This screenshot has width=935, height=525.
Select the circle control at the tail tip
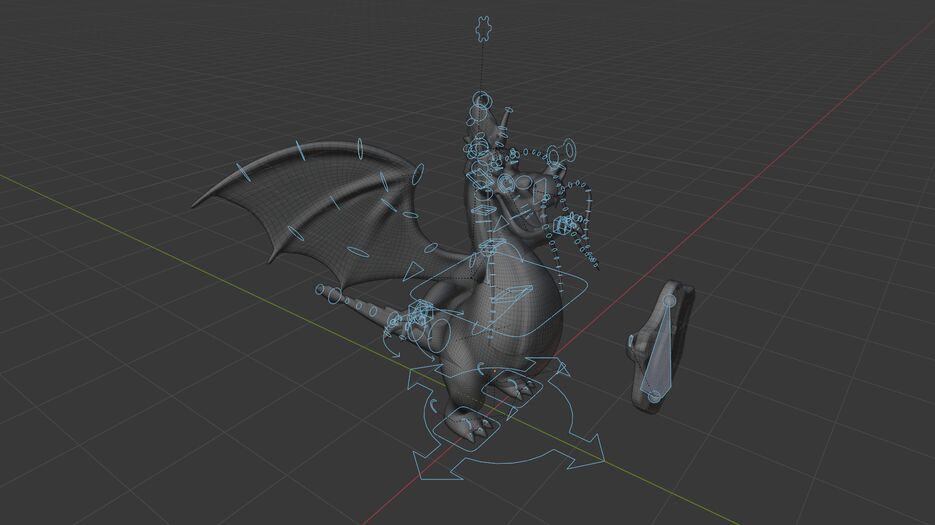pos(320,290)
